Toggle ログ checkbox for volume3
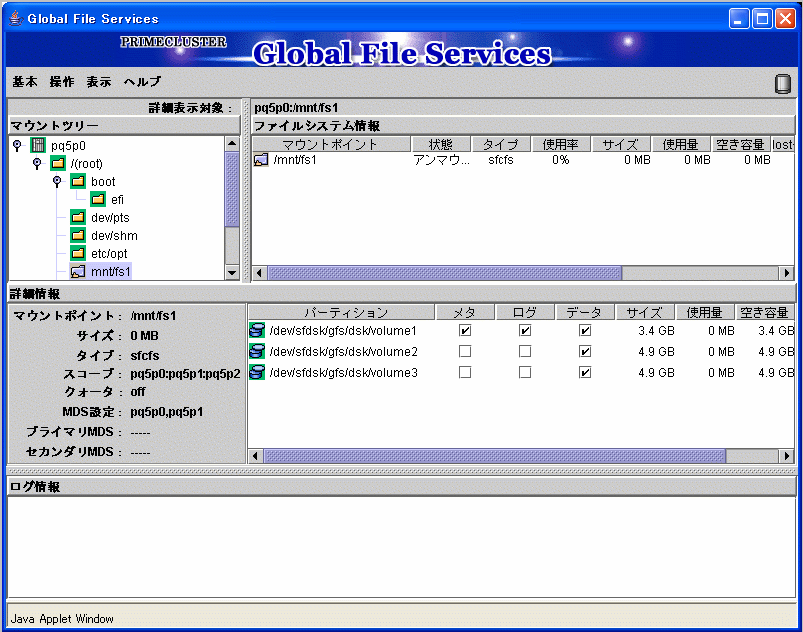803x632 pixels. (x=525, y=372)
